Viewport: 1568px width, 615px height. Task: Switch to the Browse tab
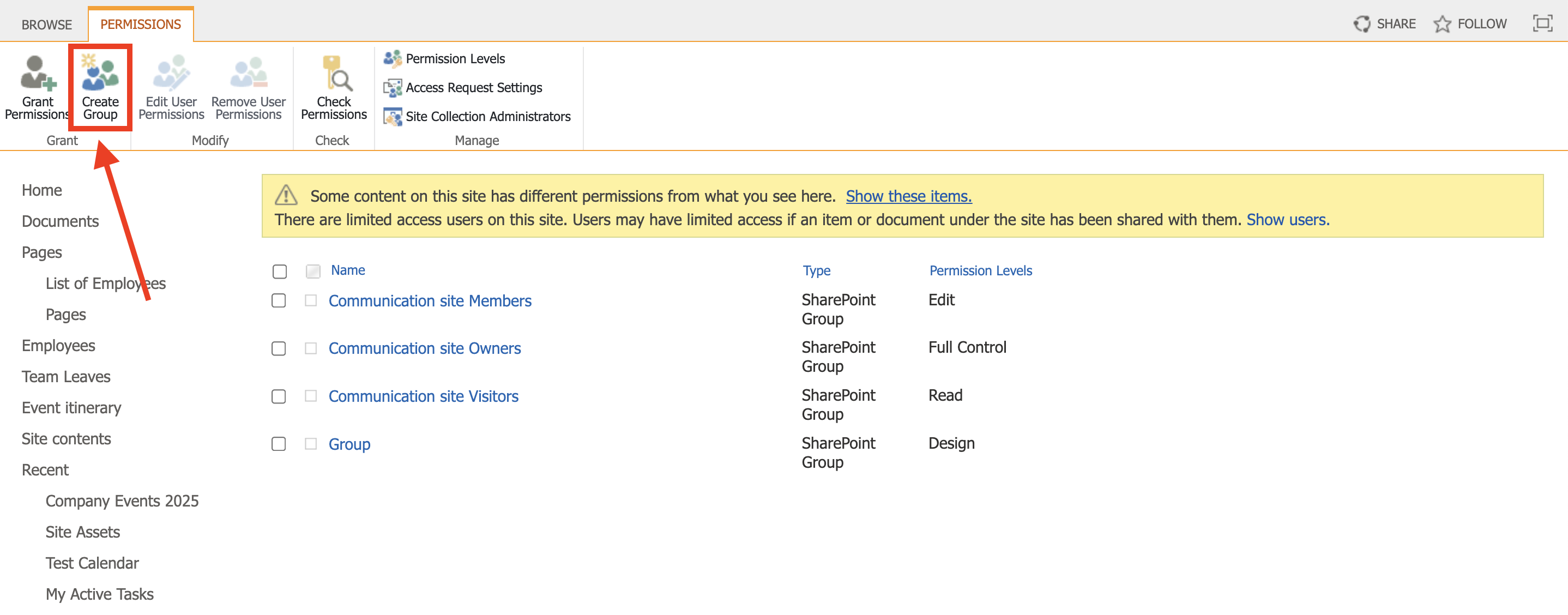[46, 25]
